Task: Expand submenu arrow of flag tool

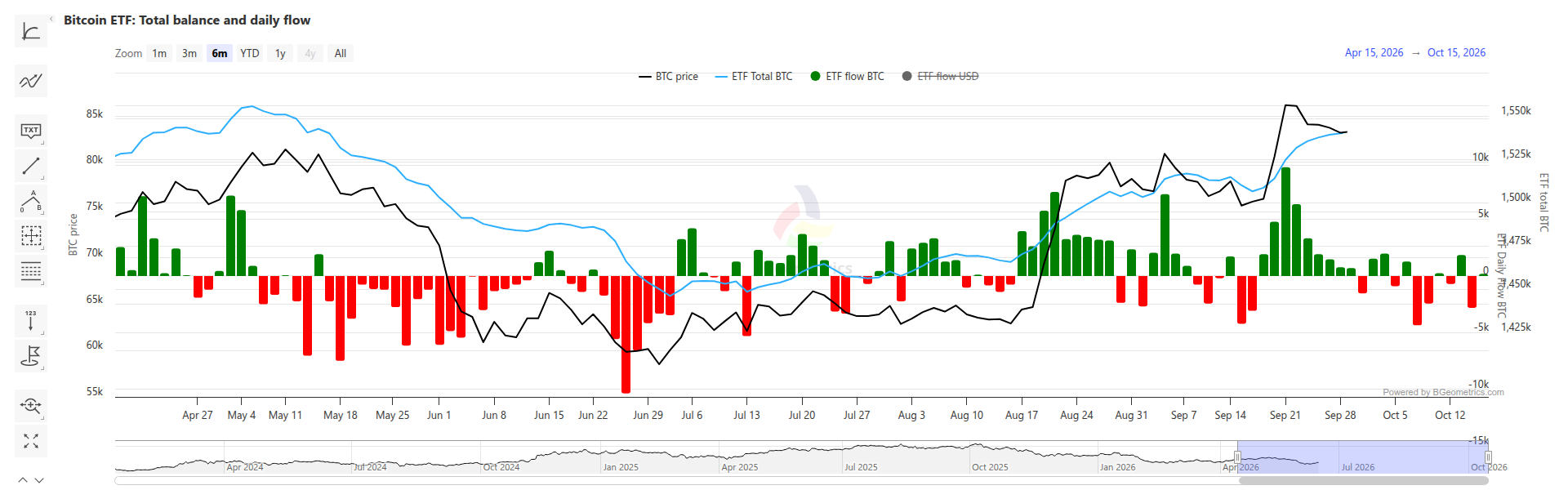Action: click(42, 367)
